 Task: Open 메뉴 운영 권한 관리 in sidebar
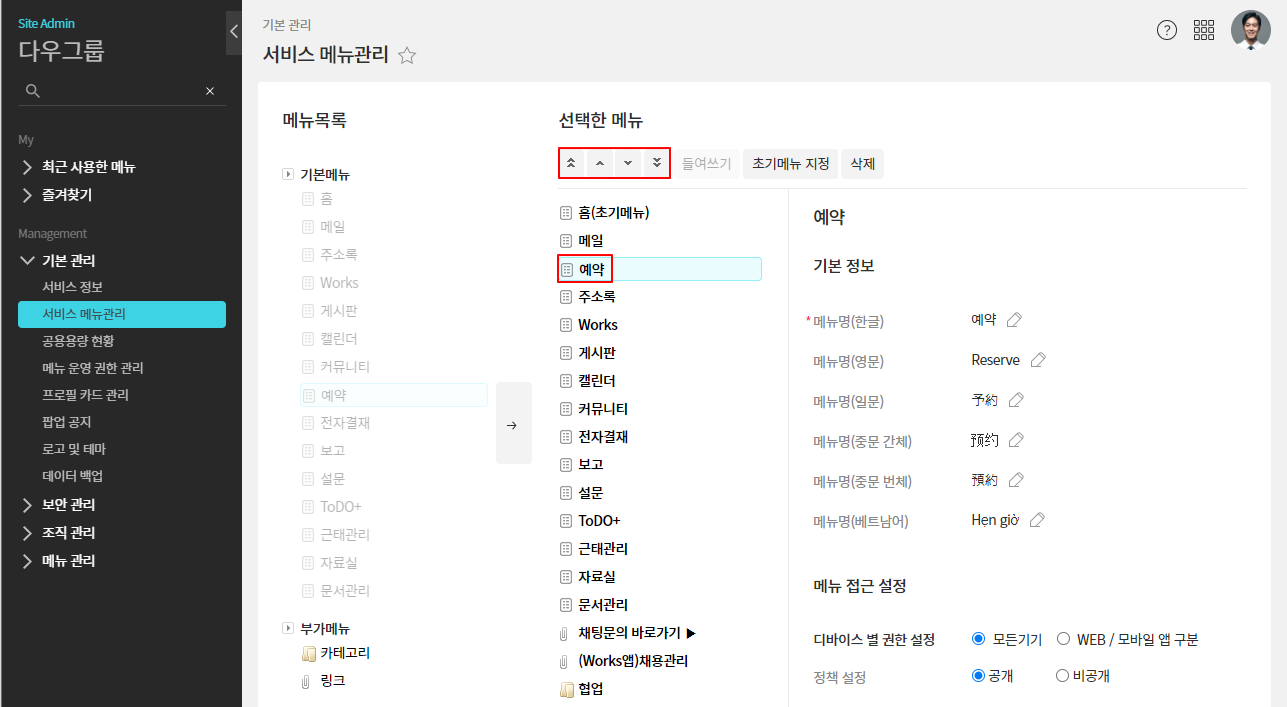(93, 368)
